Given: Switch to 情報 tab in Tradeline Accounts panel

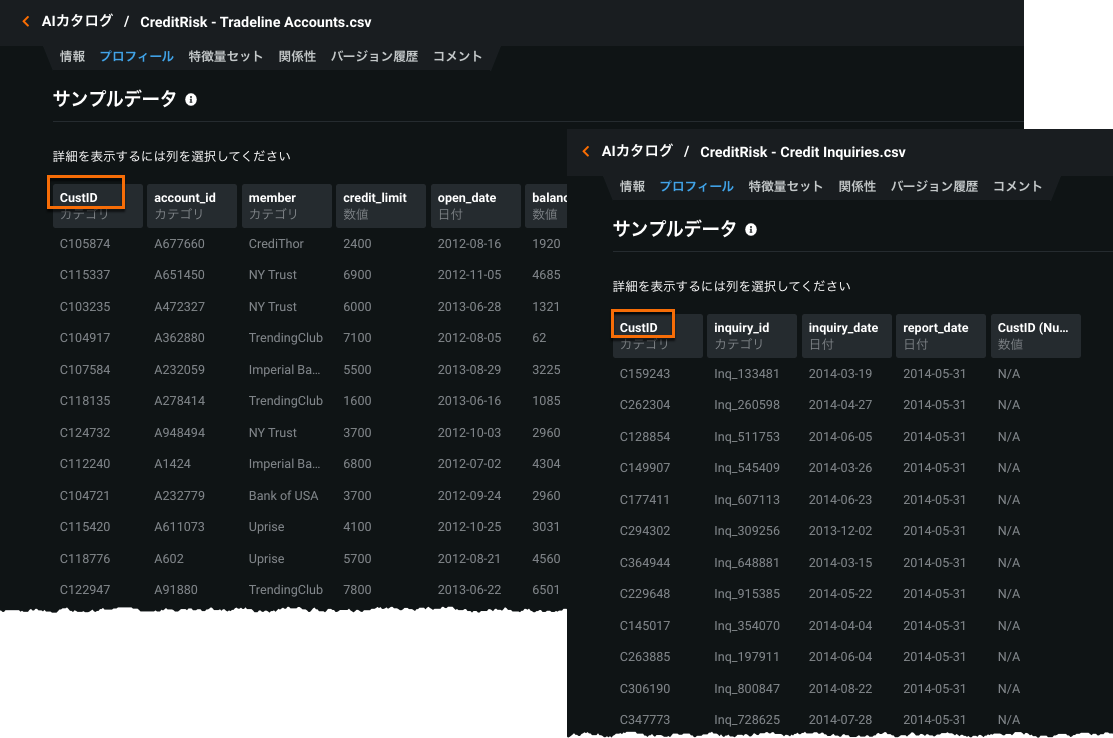Looking at the screenshot, I should pos(72,57).
